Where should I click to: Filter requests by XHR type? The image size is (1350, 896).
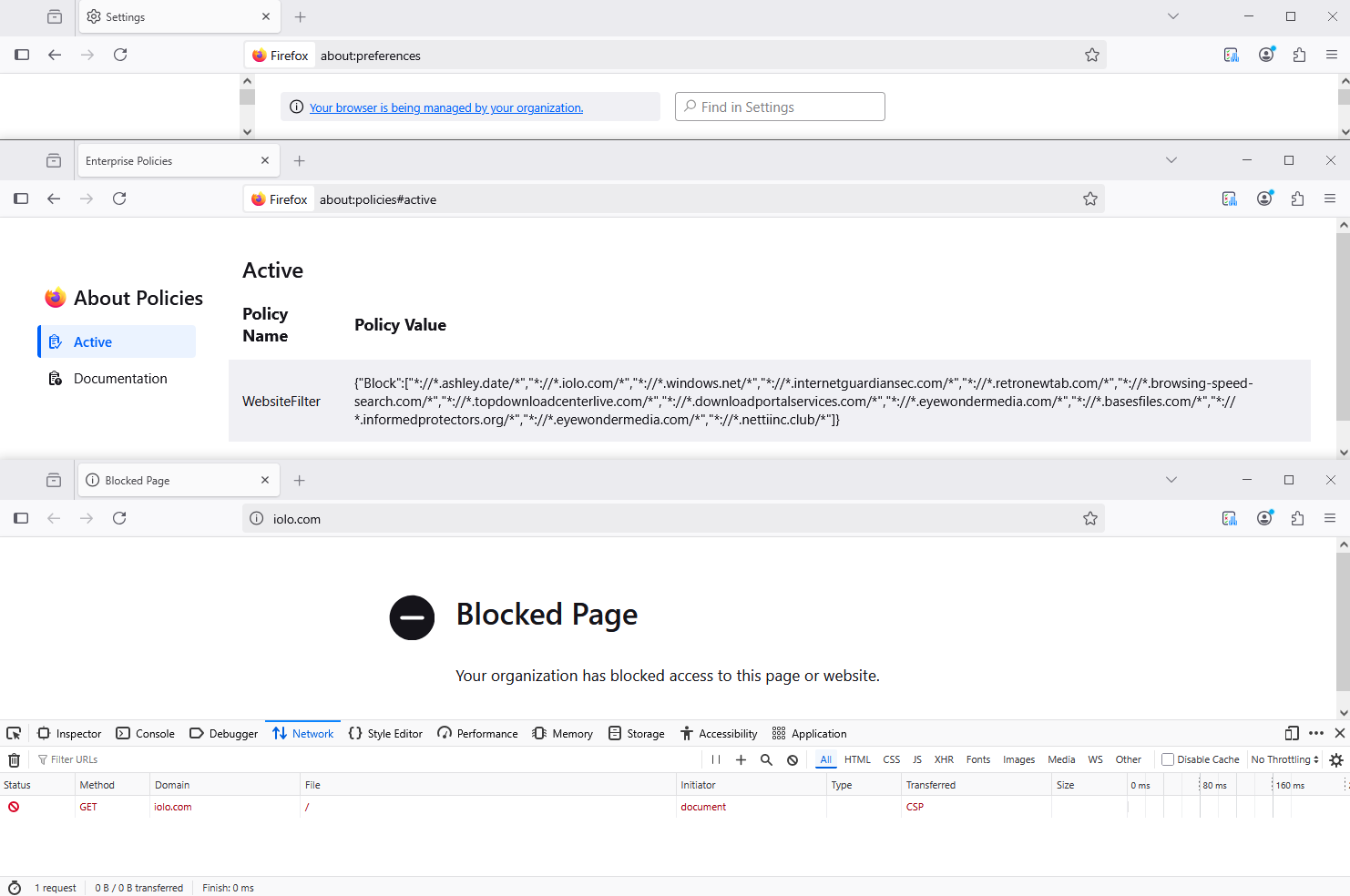coord(944,759)
